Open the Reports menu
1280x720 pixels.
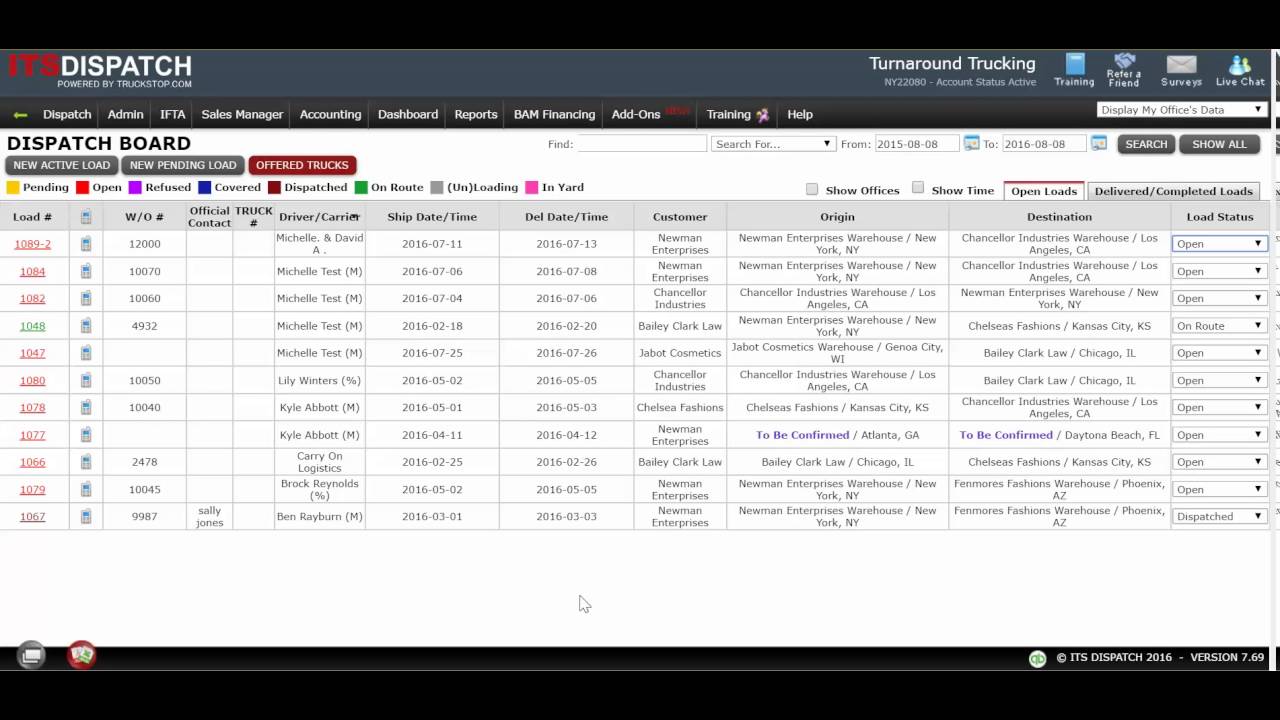coord(476,114)
